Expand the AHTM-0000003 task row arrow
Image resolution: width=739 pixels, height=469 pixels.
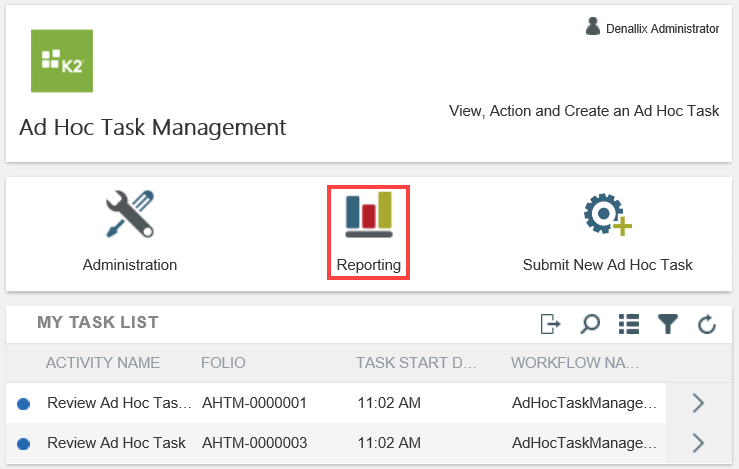tap(698, 443)
